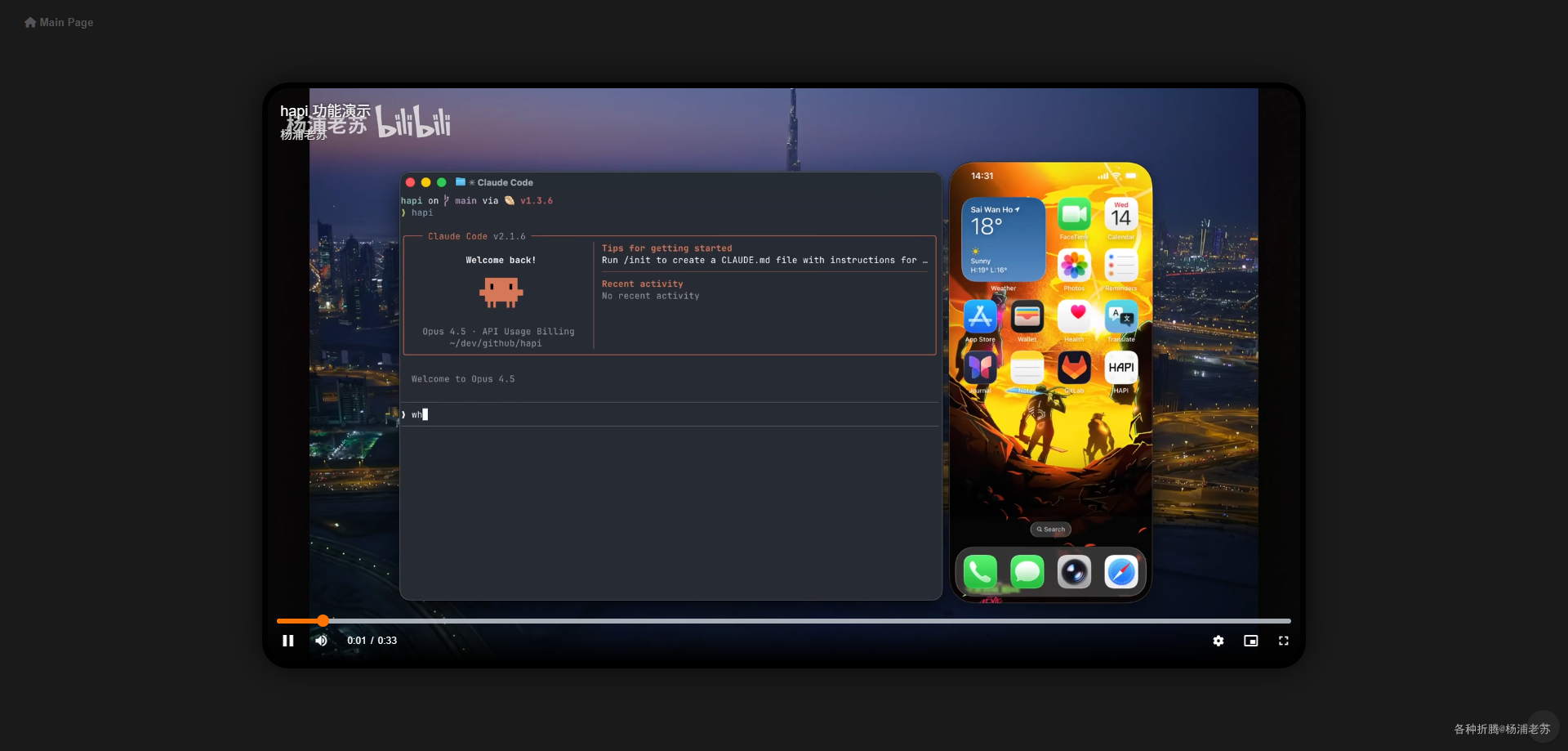The image size is (1568, 751).
Task: Click the phone clock 14:31
Action: [x=982, y=176]
